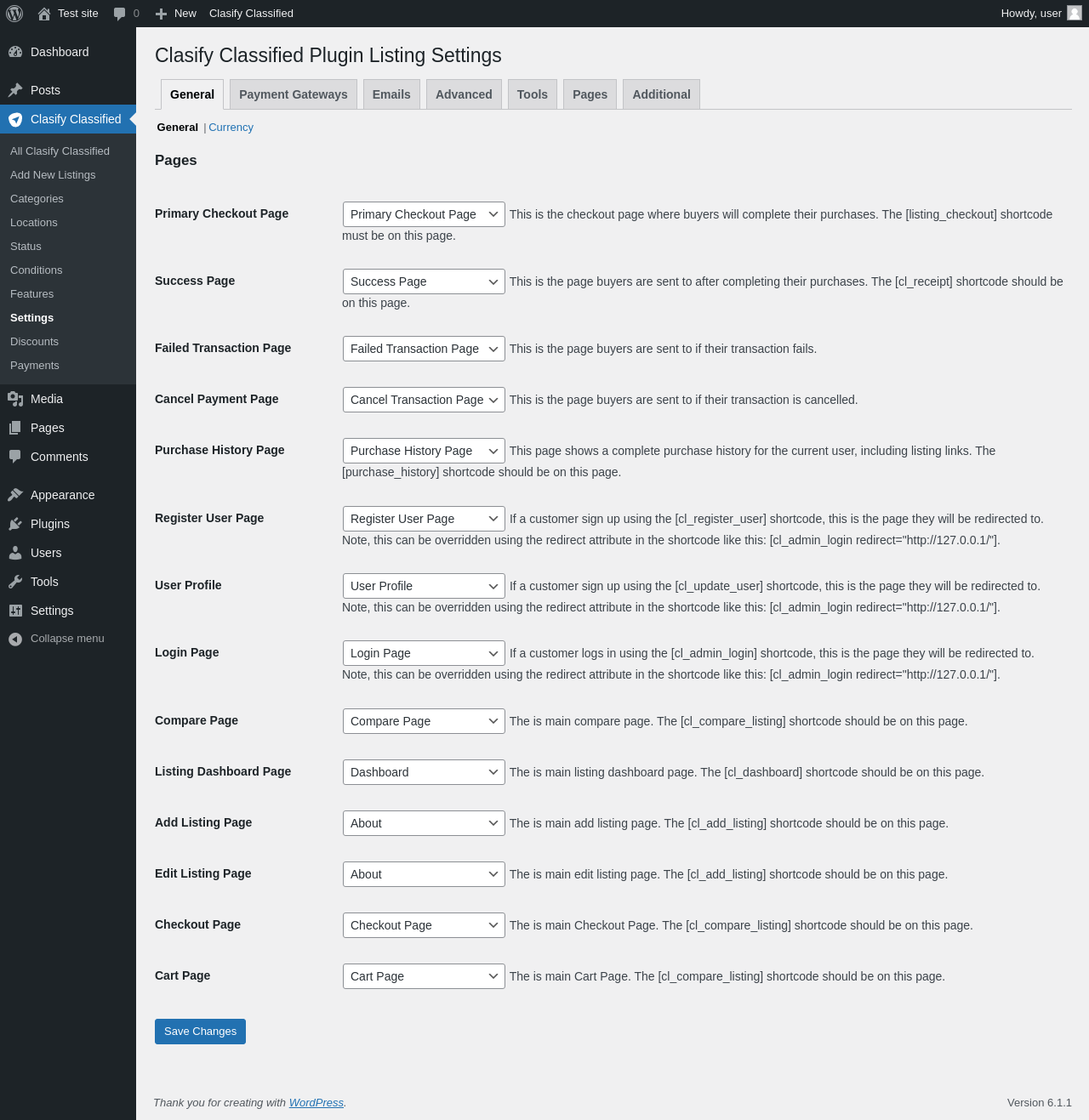
Task: Open the Compare Page dropdown
Action: pyautogui.click(x=424, y=721)
